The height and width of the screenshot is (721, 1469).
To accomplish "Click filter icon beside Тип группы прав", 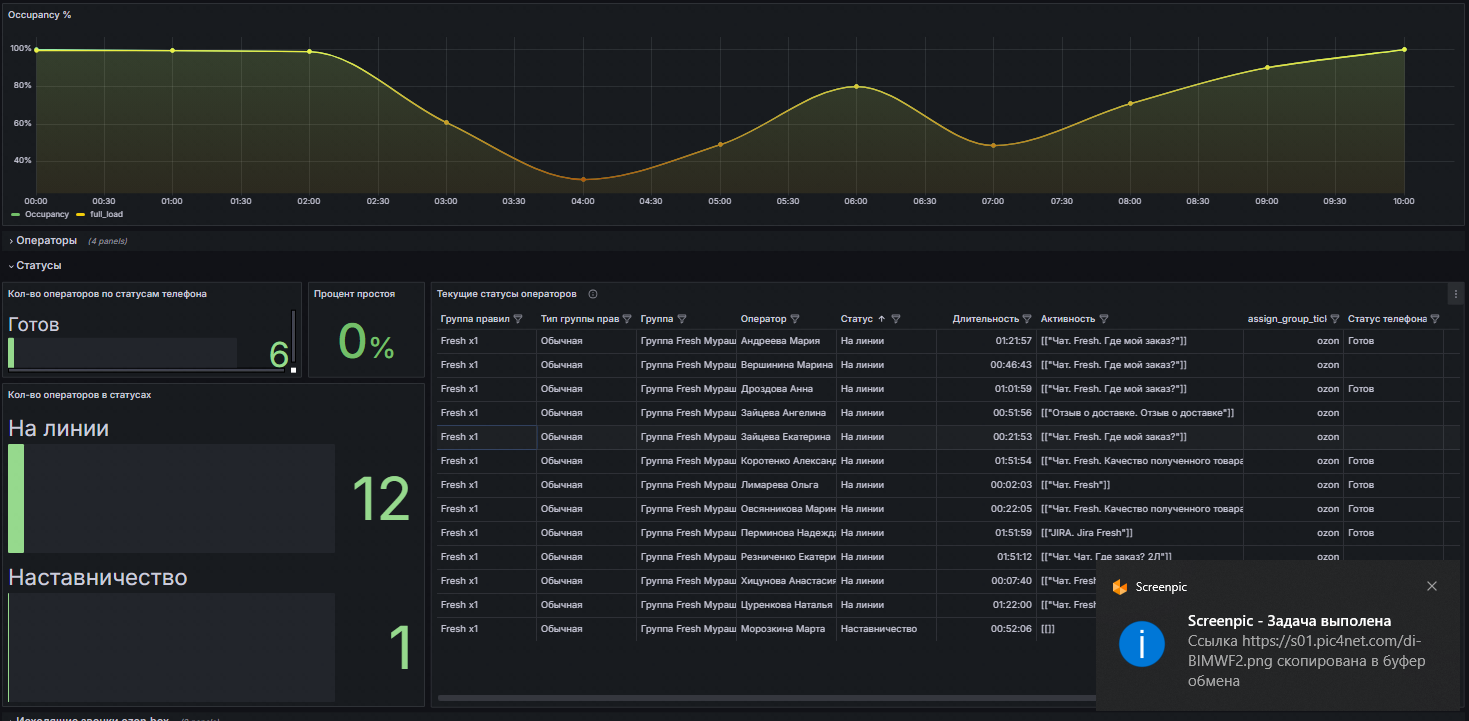I will [x=627, y=319].
